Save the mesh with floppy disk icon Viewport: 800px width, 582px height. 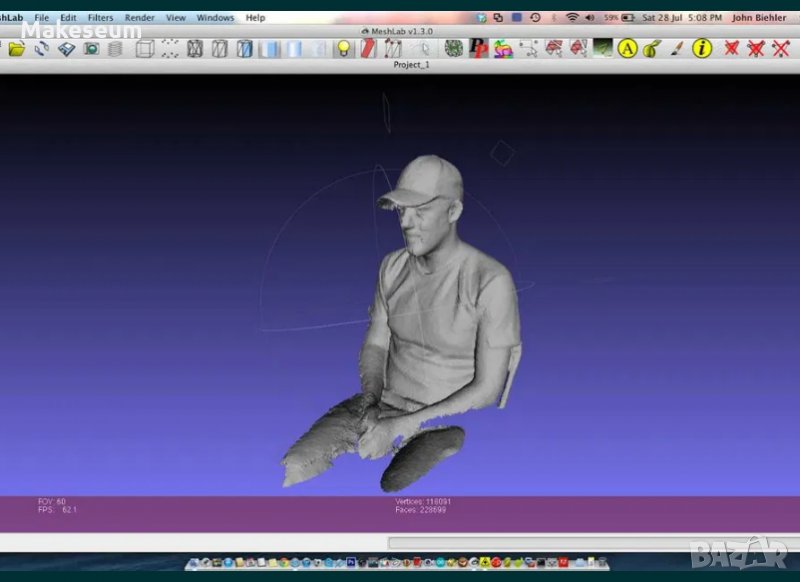67,48
